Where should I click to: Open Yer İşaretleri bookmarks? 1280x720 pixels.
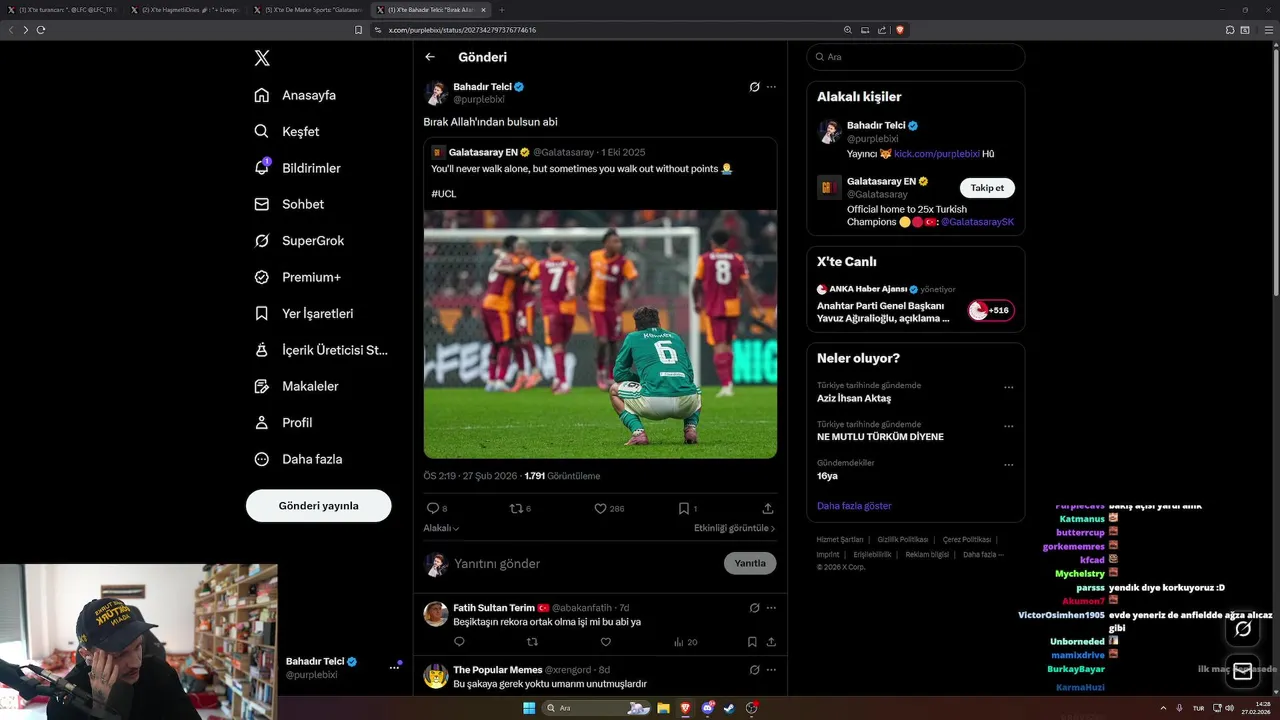point(304,313)
